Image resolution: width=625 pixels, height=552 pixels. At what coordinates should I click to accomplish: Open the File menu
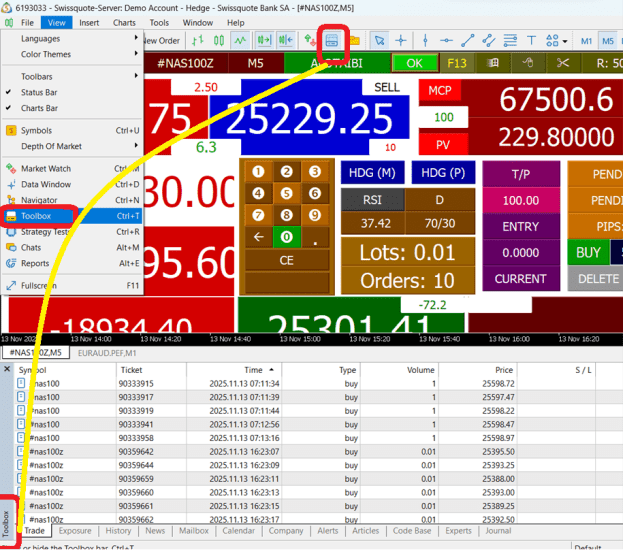click(x=27, y=23)
